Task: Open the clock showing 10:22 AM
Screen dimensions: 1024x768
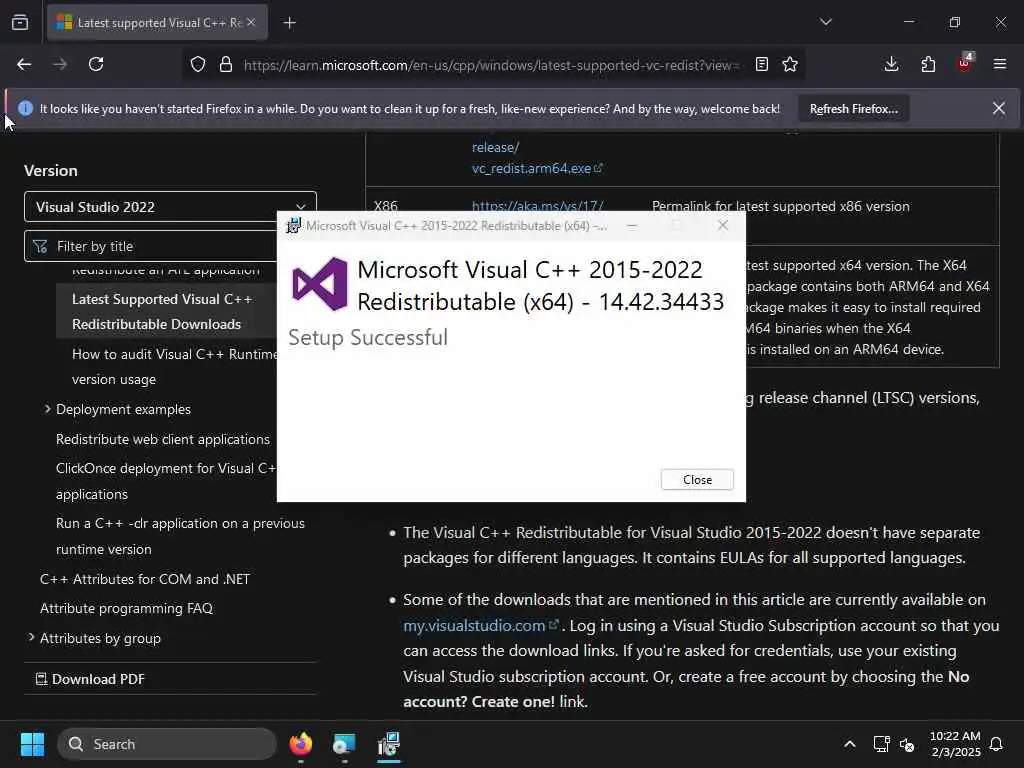Action: [x=955, y=744]
